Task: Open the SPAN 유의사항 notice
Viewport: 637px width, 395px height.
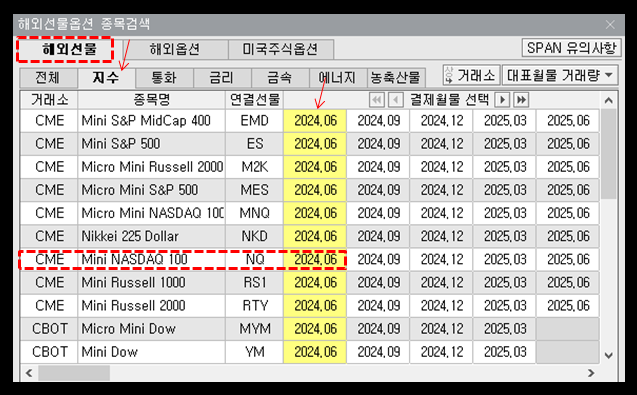Action: 572,48
